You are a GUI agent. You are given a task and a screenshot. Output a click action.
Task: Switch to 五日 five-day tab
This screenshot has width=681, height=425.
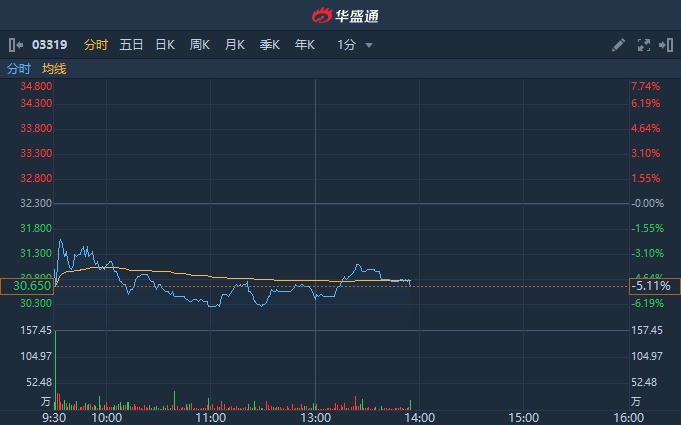point(131,45)
